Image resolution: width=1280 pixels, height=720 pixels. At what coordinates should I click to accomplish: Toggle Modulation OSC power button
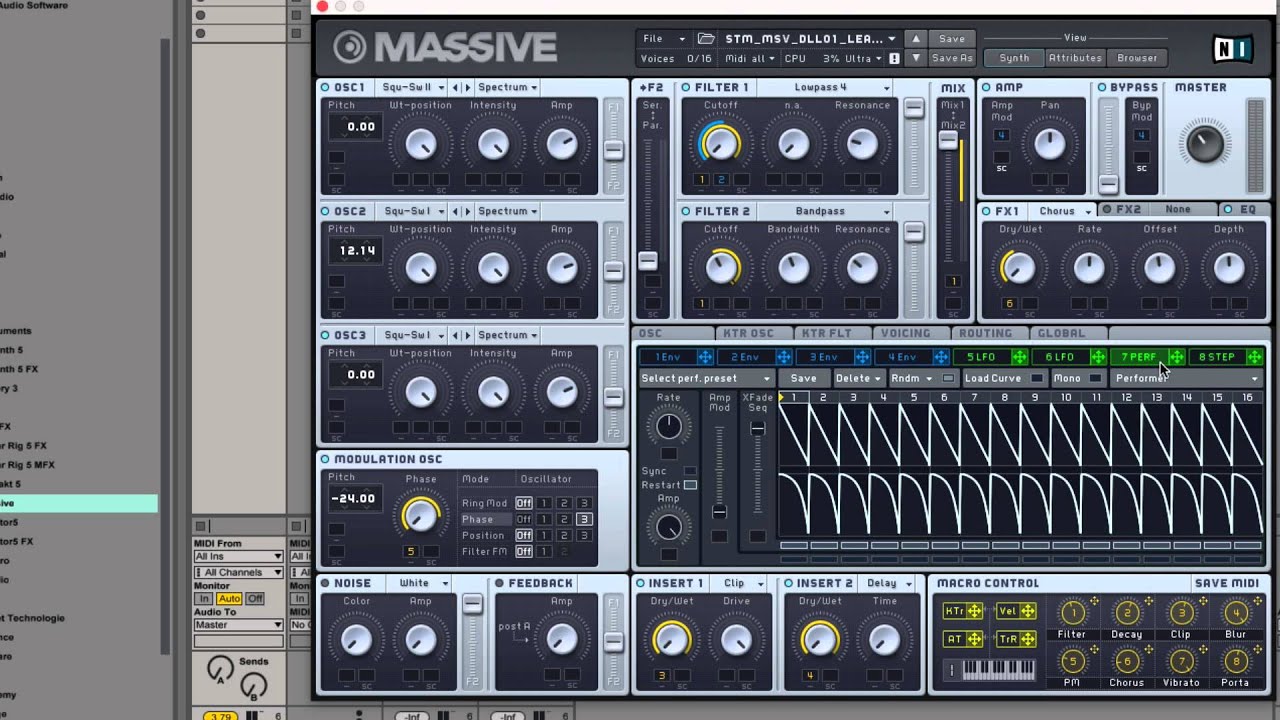click(x=326, y=459)
